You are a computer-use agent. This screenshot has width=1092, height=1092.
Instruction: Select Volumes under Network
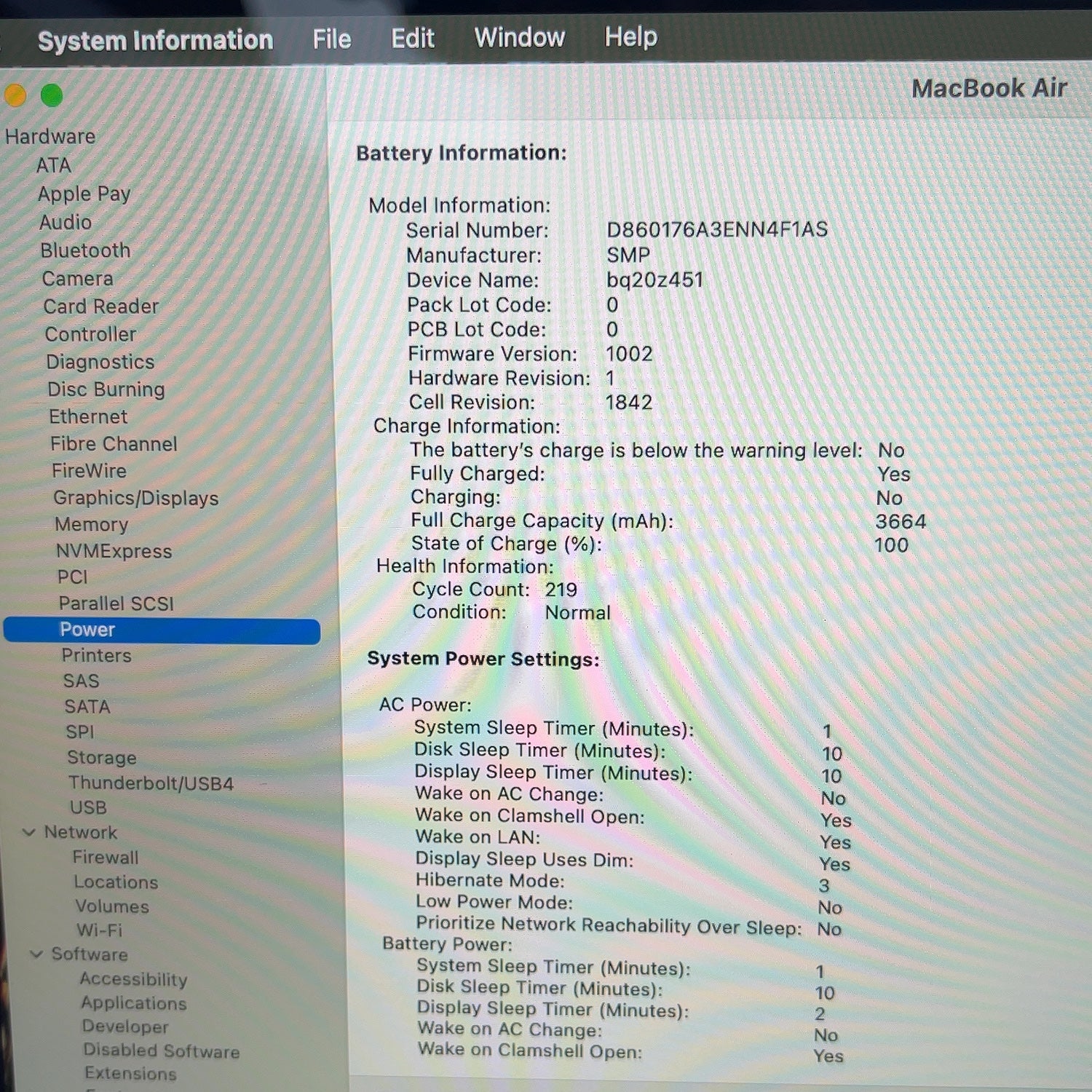click(112, 906)
